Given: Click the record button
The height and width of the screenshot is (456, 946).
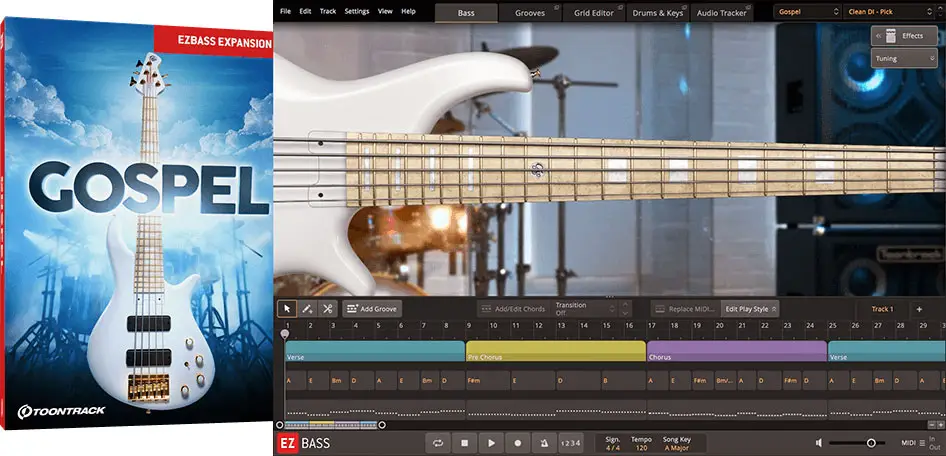Looking at the screenshot, I should tap(517, 443).
